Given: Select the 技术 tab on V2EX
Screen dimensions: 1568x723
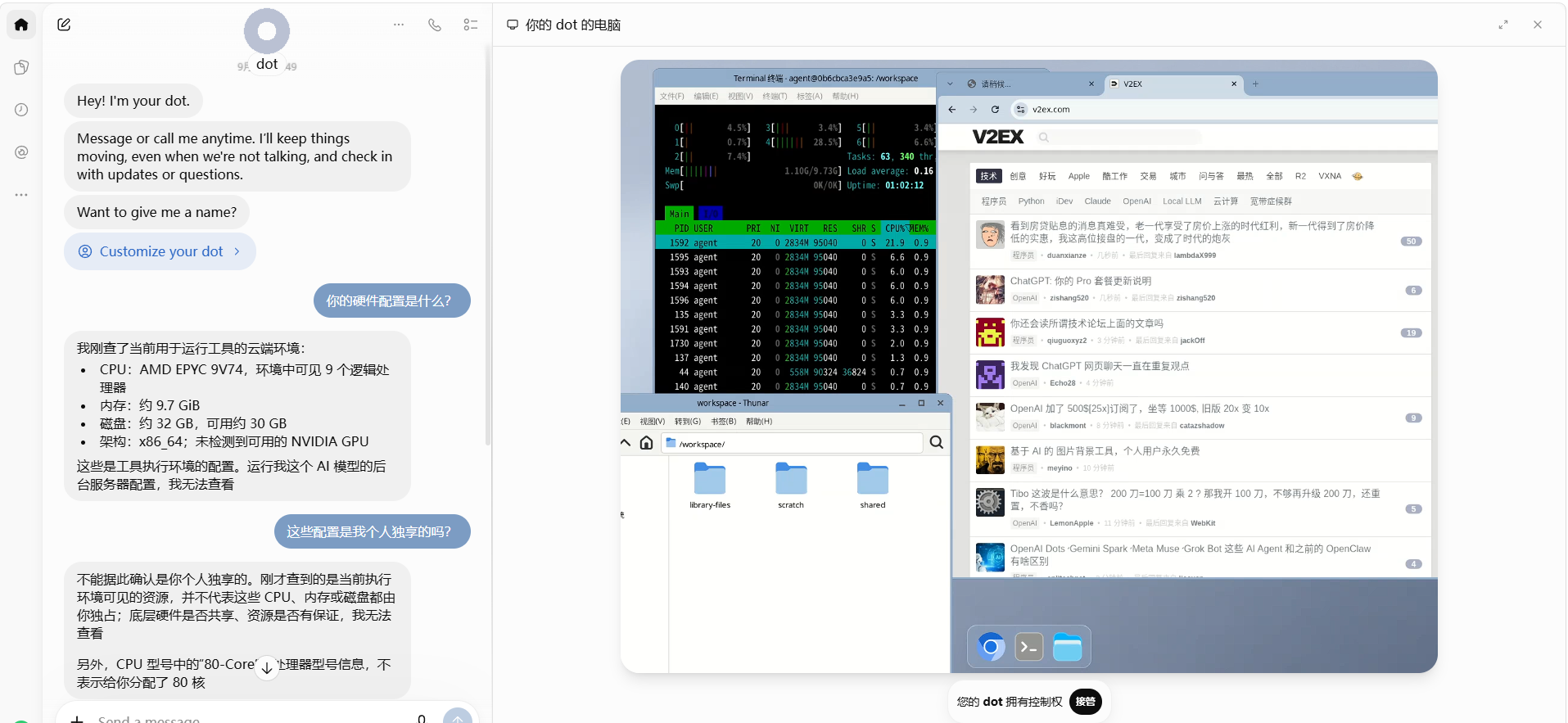Looking at the screenshot, I should point(989,176).
